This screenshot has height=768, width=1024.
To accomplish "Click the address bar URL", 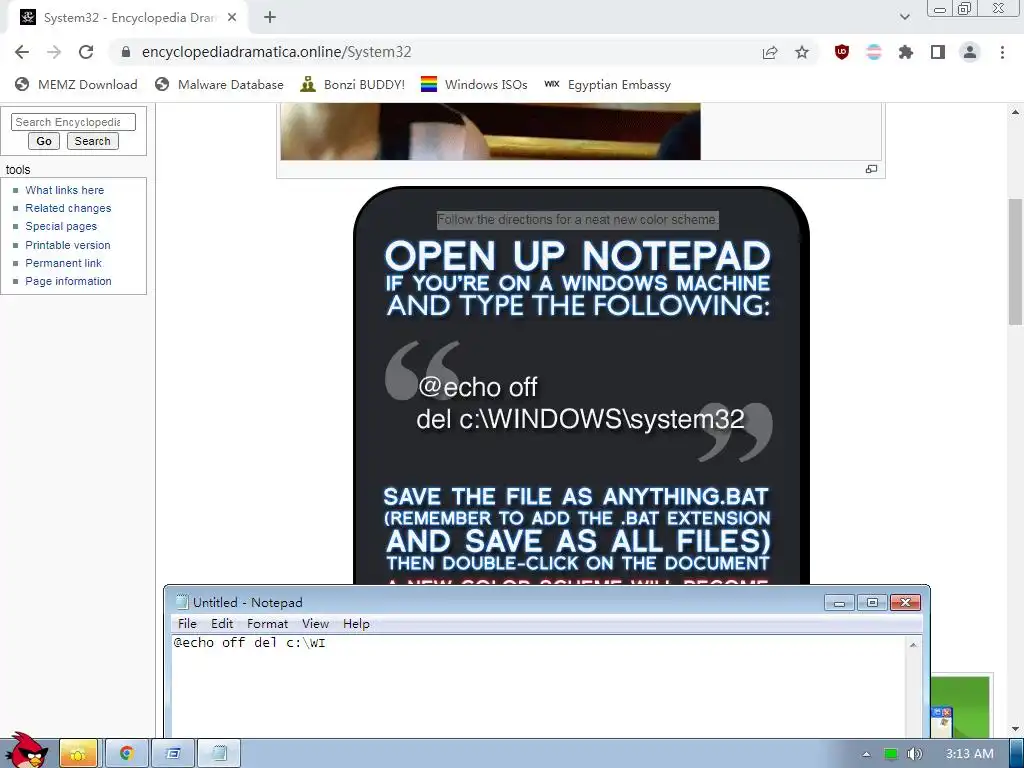I will click(x=276, y=52).
